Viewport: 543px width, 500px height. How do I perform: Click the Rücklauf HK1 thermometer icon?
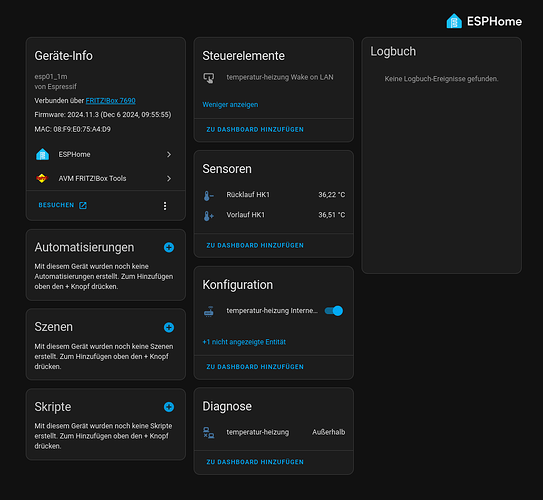[208, 196]
